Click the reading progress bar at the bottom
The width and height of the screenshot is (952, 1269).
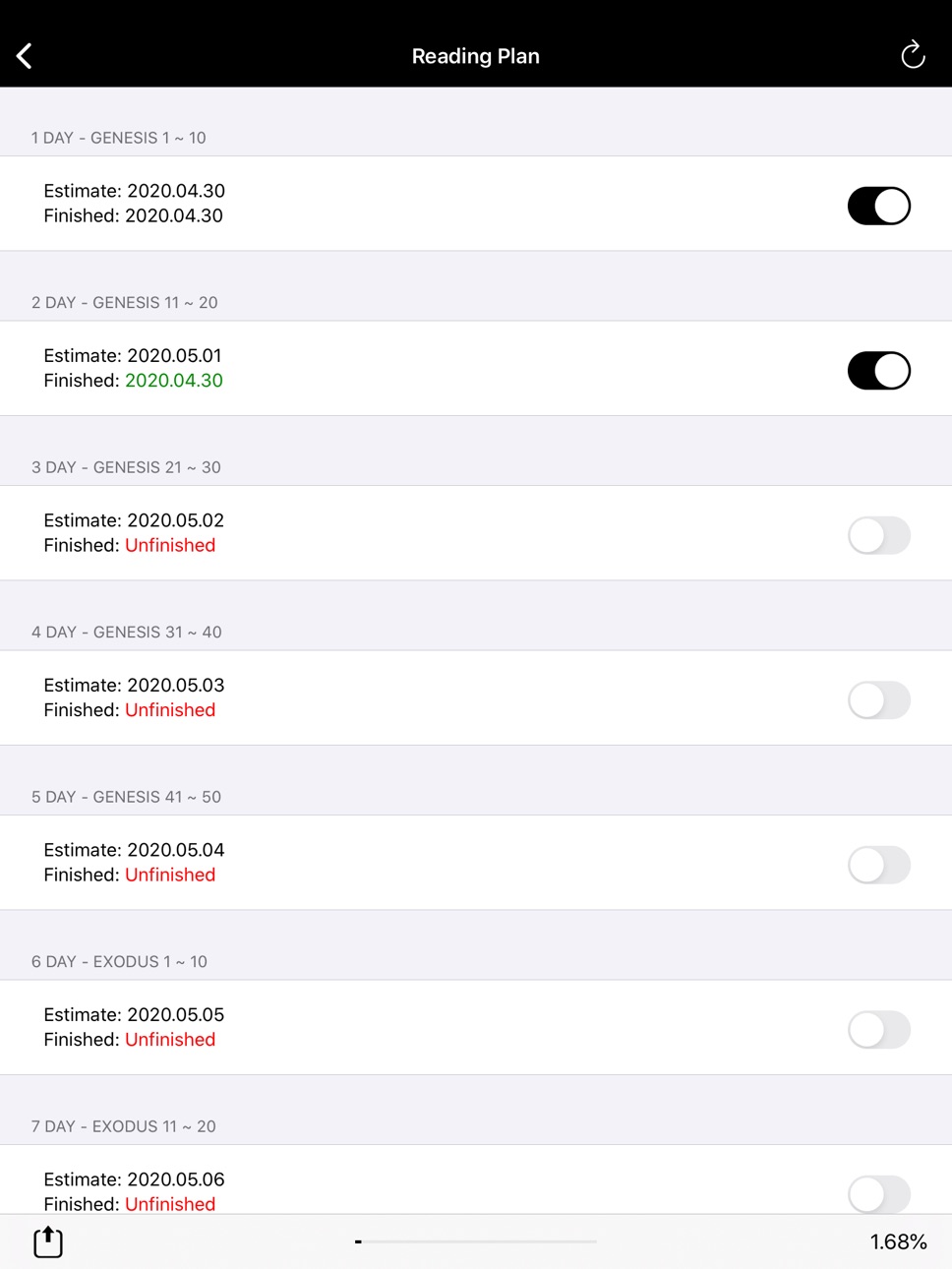click(x=476, y=1241)
